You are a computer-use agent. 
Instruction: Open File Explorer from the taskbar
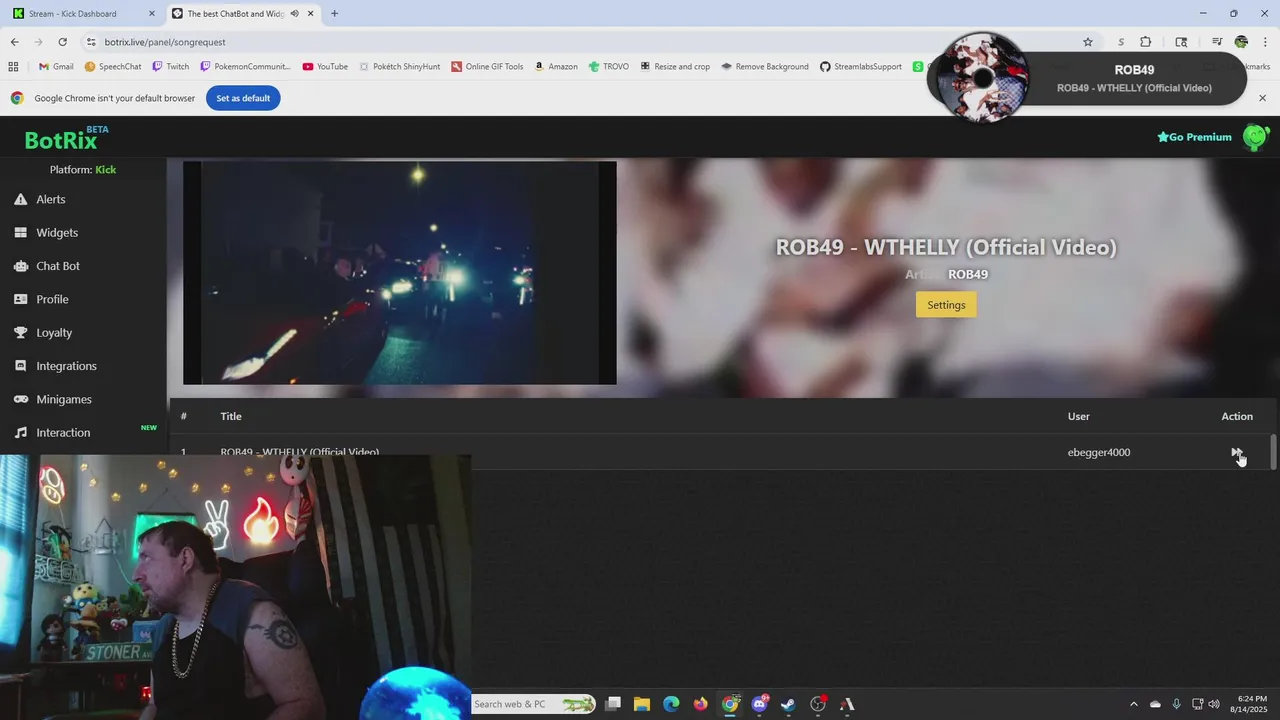click(x=642, y=704)
